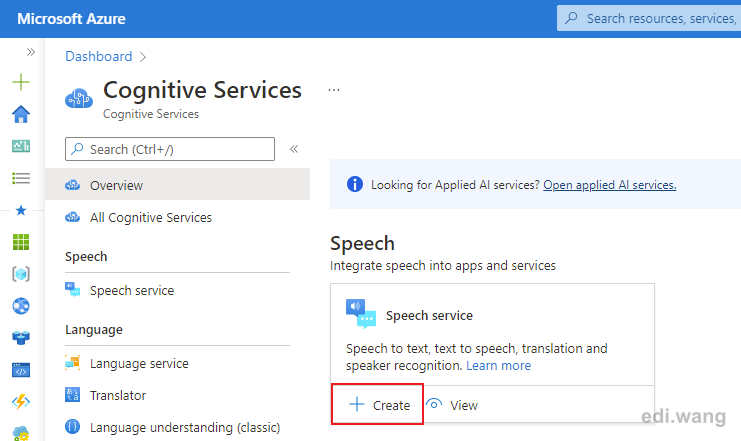Click the Language service menu icon

(72, 363)
